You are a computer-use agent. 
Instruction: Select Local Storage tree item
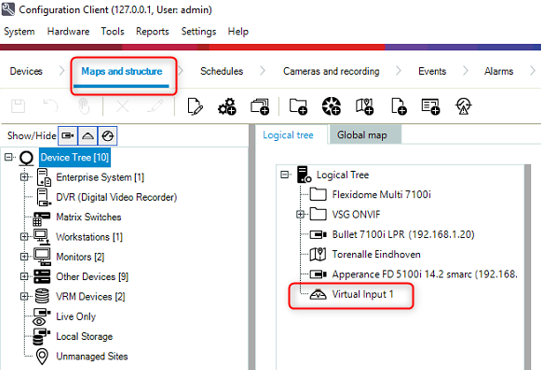[85, 337]
